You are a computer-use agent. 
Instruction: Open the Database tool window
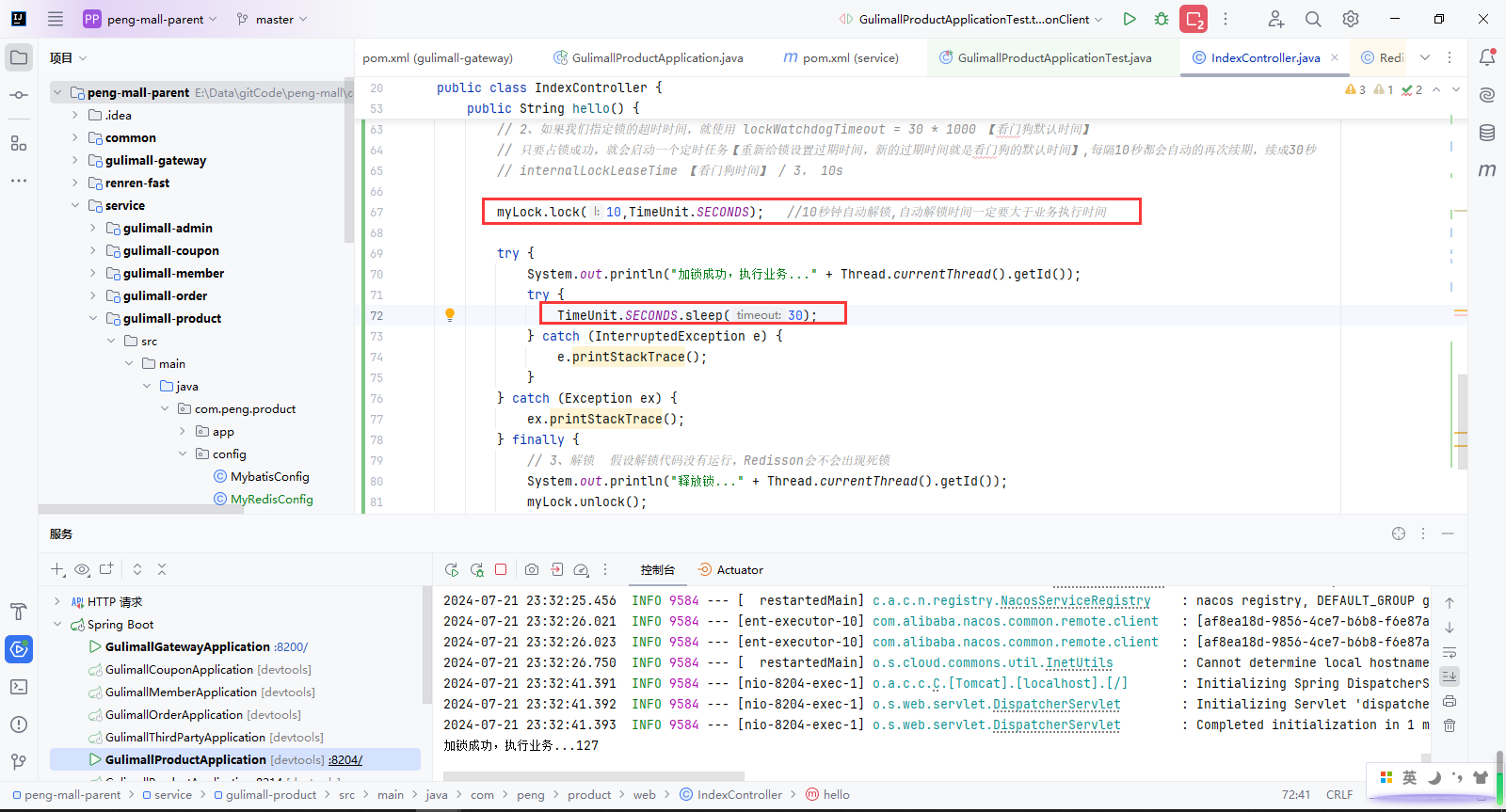point(1487,133)
